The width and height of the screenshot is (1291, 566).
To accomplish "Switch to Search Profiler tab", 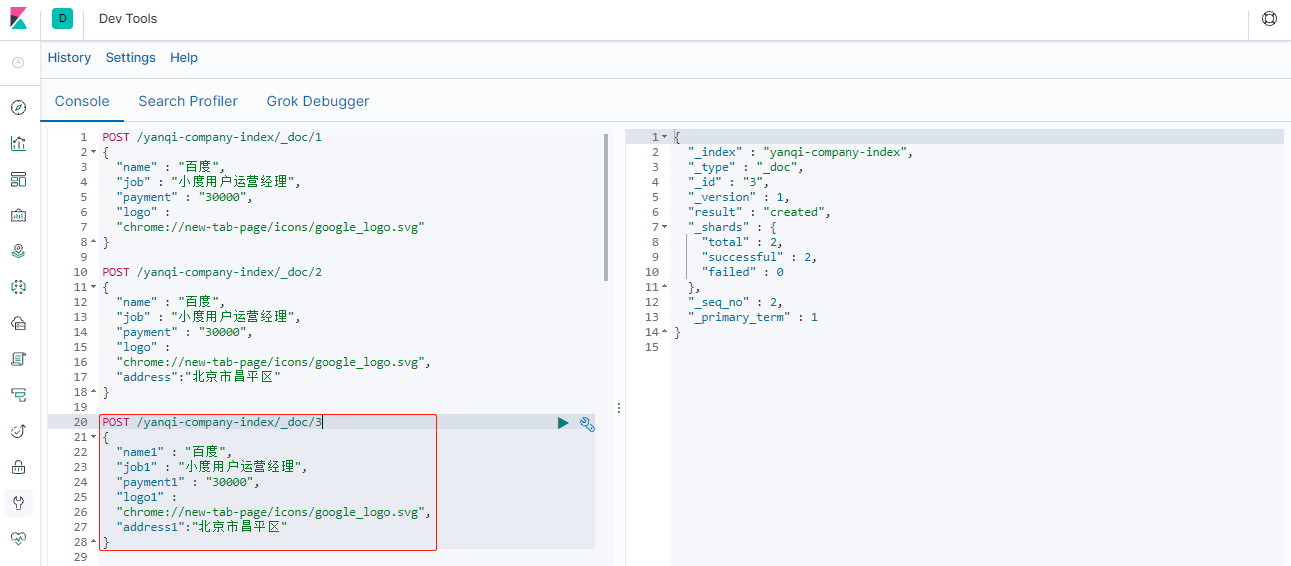I will [x=188, y=101].
